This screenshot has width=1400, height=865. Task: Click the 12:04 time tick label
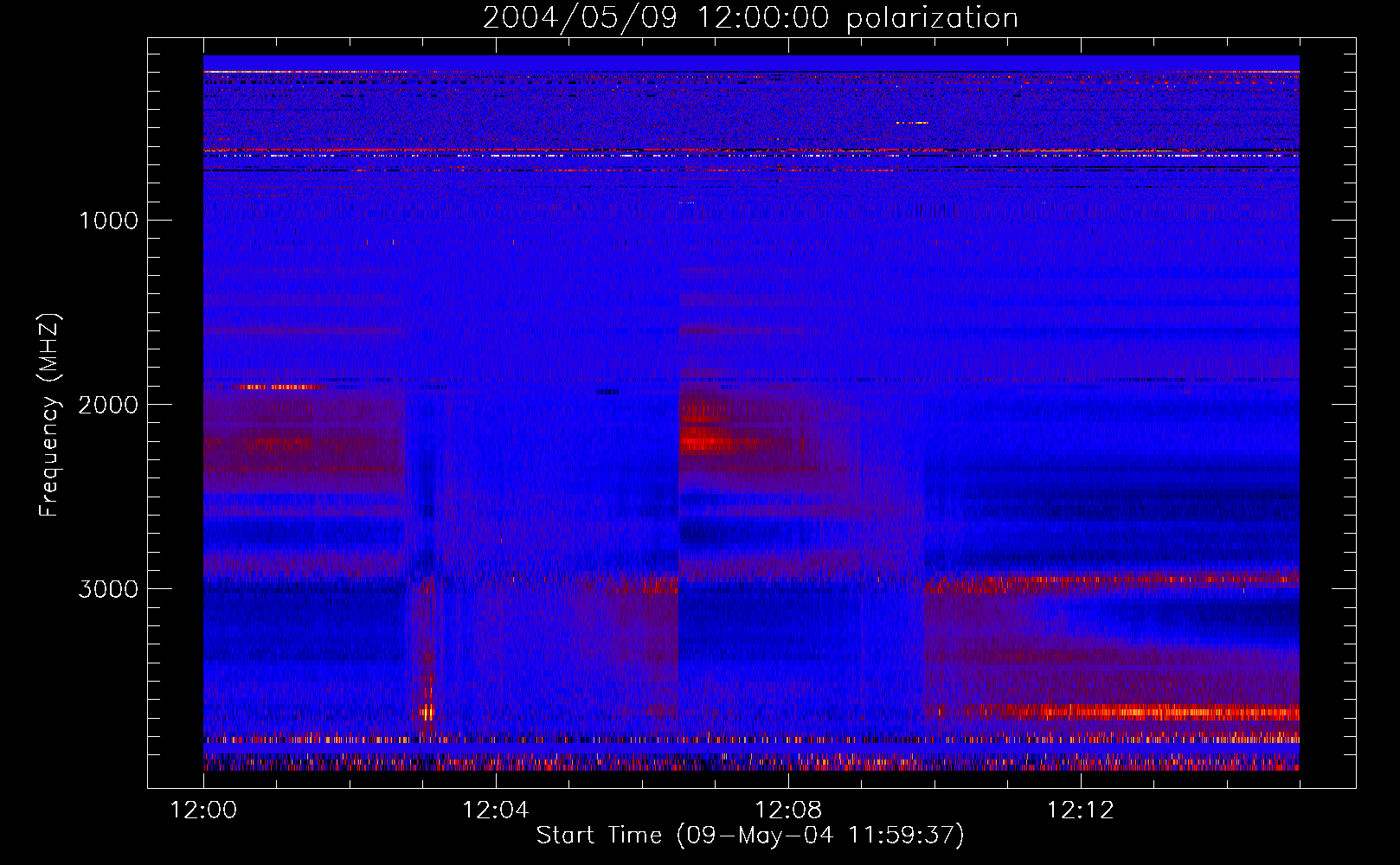pyautogui.click(x=495, y=811)
